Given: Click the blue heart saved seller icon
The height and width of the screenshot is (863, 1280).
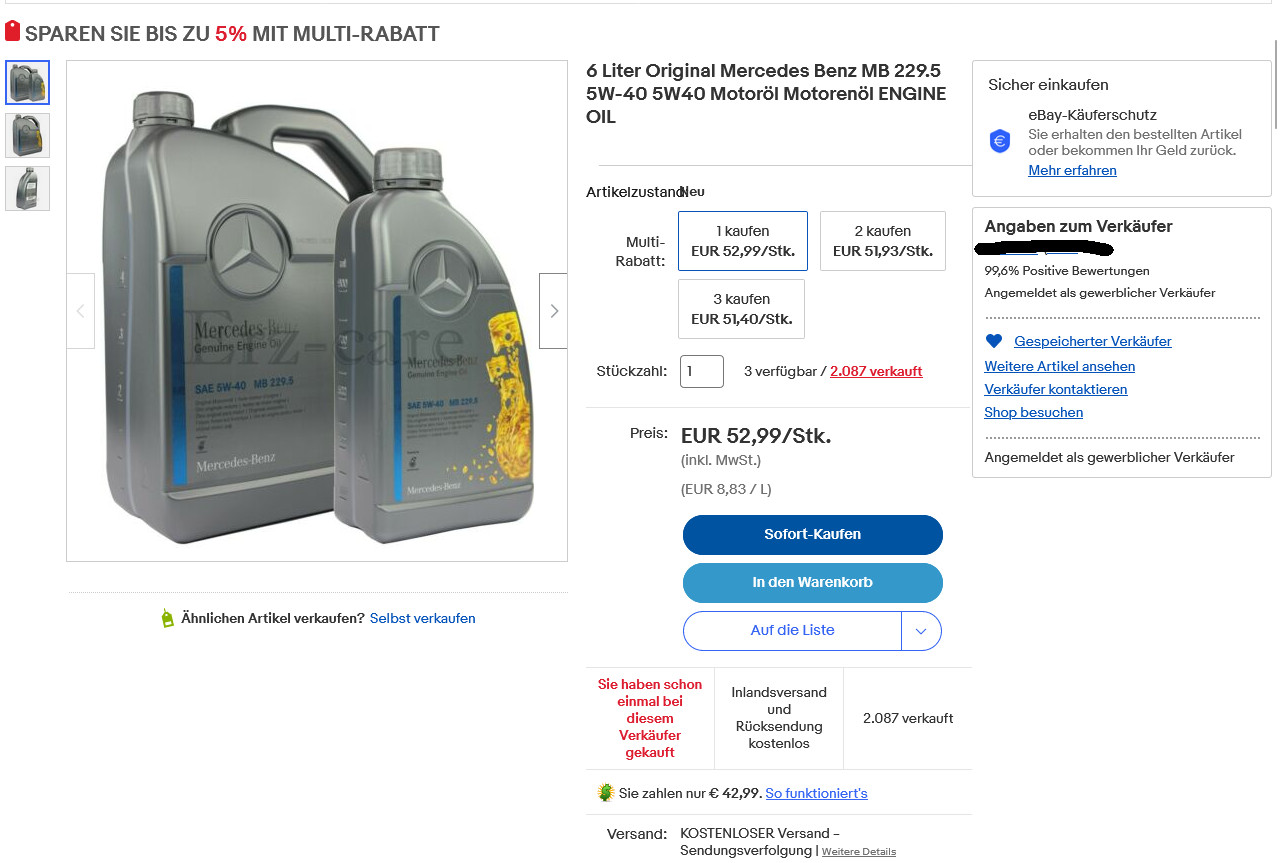Looking at the screenshot, I should coord(993,341).
